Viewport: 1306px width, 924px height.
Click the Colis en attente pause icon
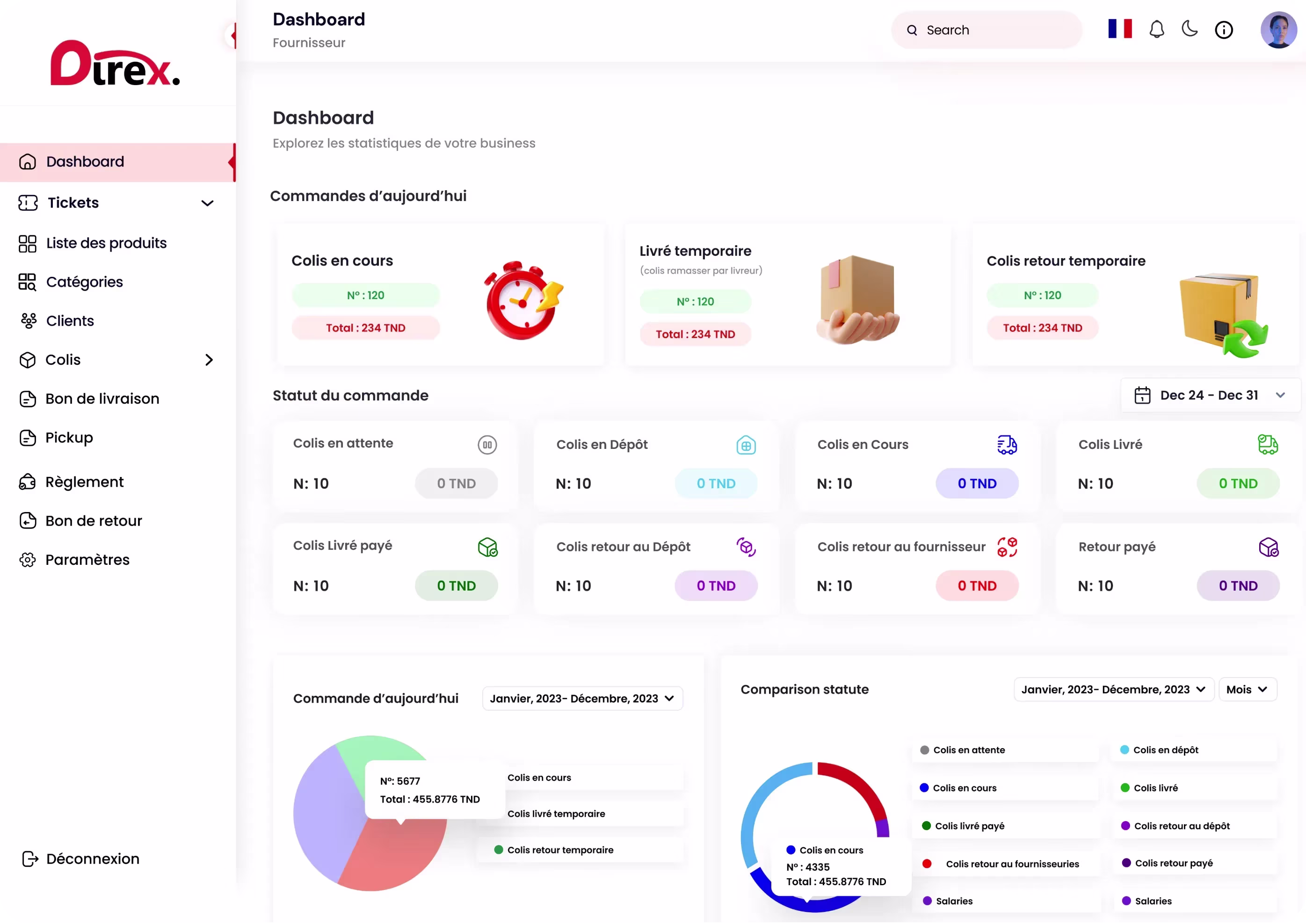pos(487,445)
